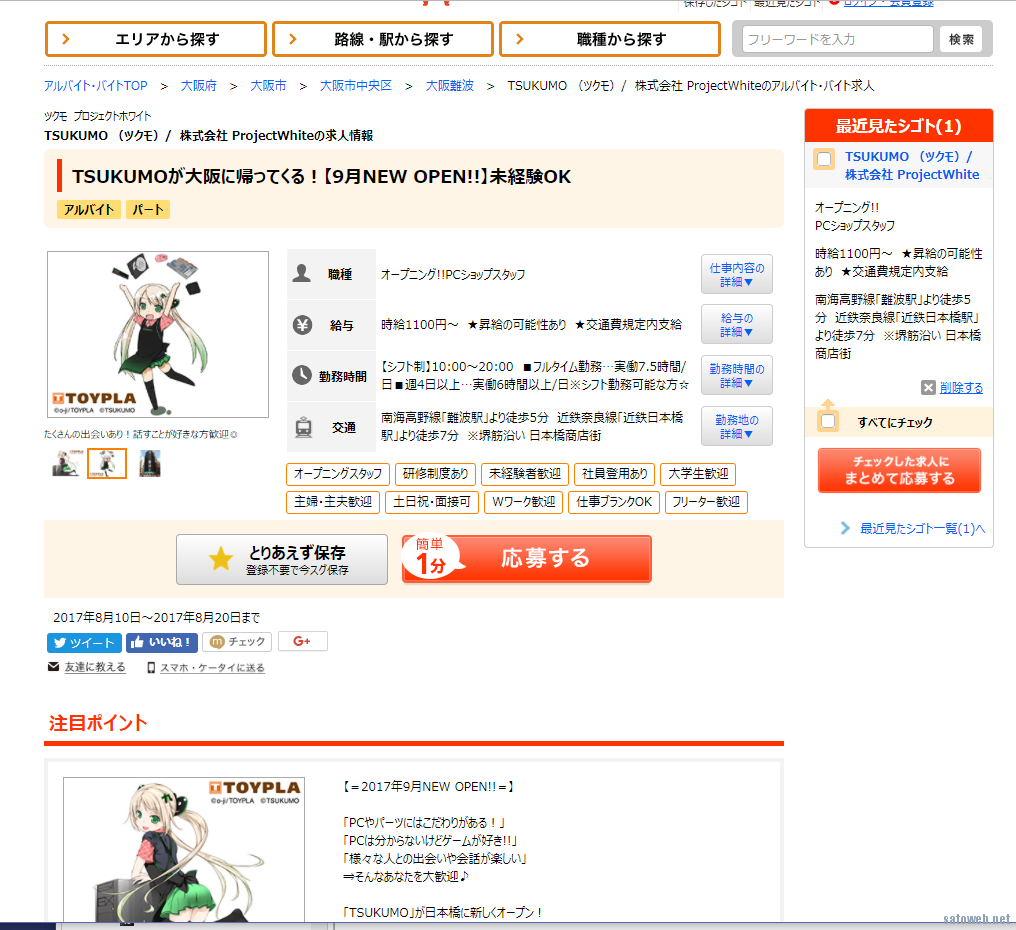The height and width of the screenshot is (930, 1016).
Task: Click the 仕事ブランクOK tag
Action: [614, 502]
